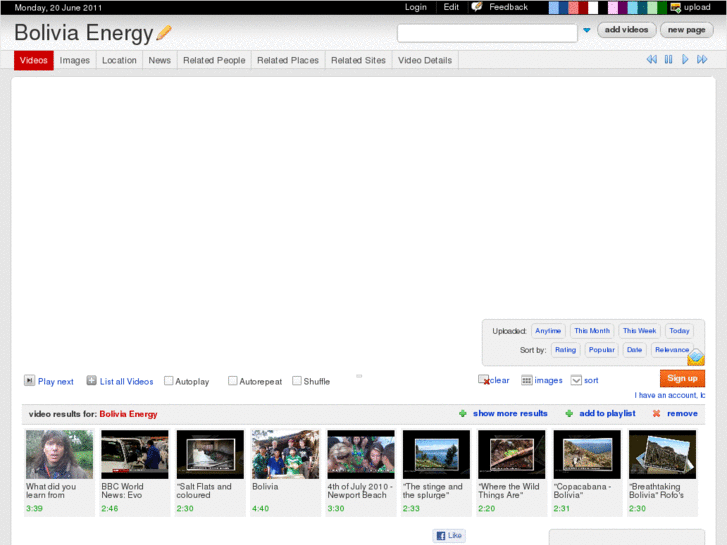Click inside the search input field
727x545 pixels.
point(487,33)
